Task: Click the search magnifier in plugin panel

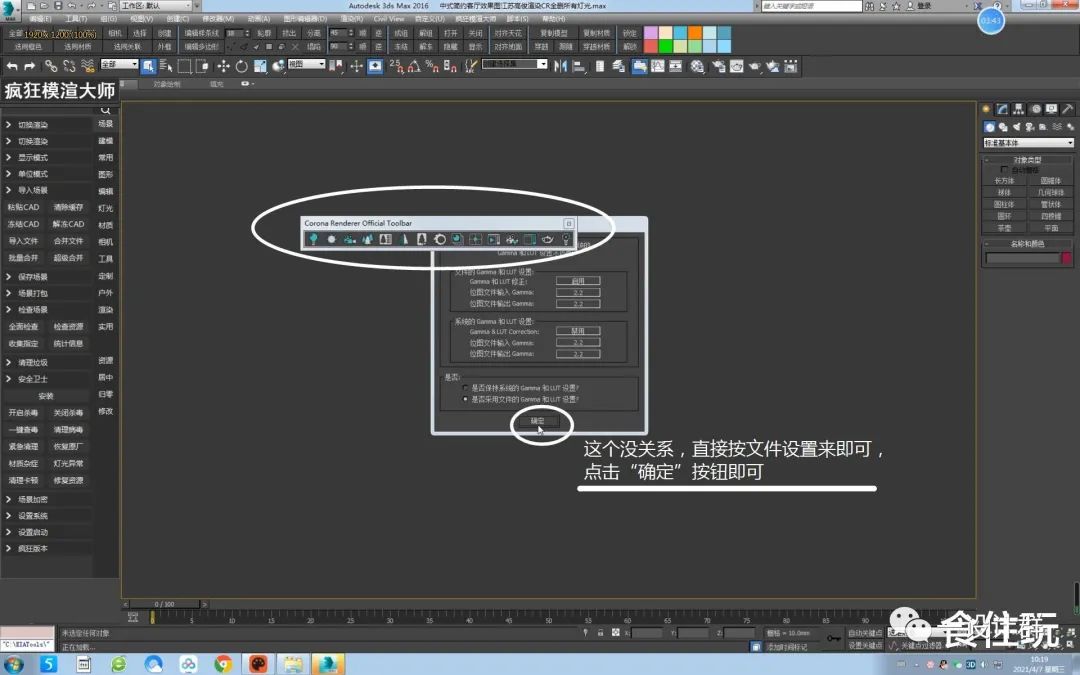Action: click(105, 110)
